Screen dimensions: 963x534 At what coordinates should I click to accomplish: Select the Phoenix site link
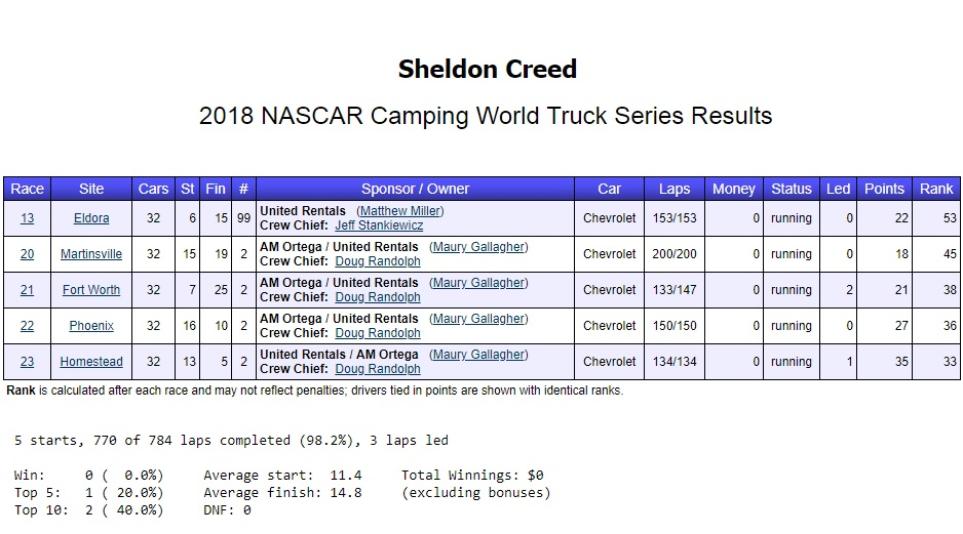coord(91,326)
